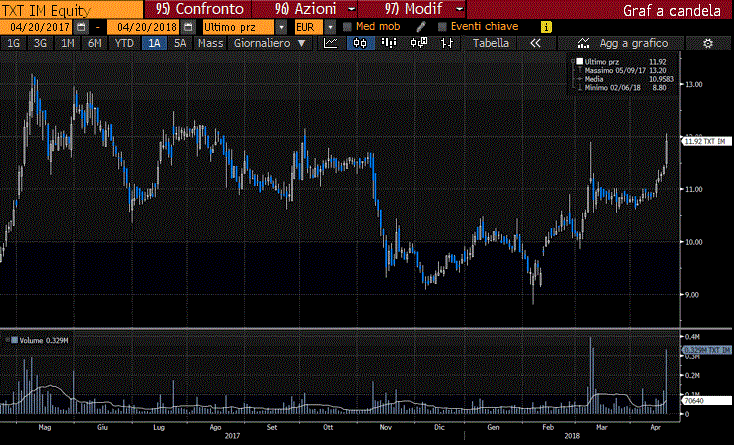The width and height of the screenshot is (734, 445).
Task: Open the start date calendar picker
Action: pyautogui.click(x=81, y=27)
